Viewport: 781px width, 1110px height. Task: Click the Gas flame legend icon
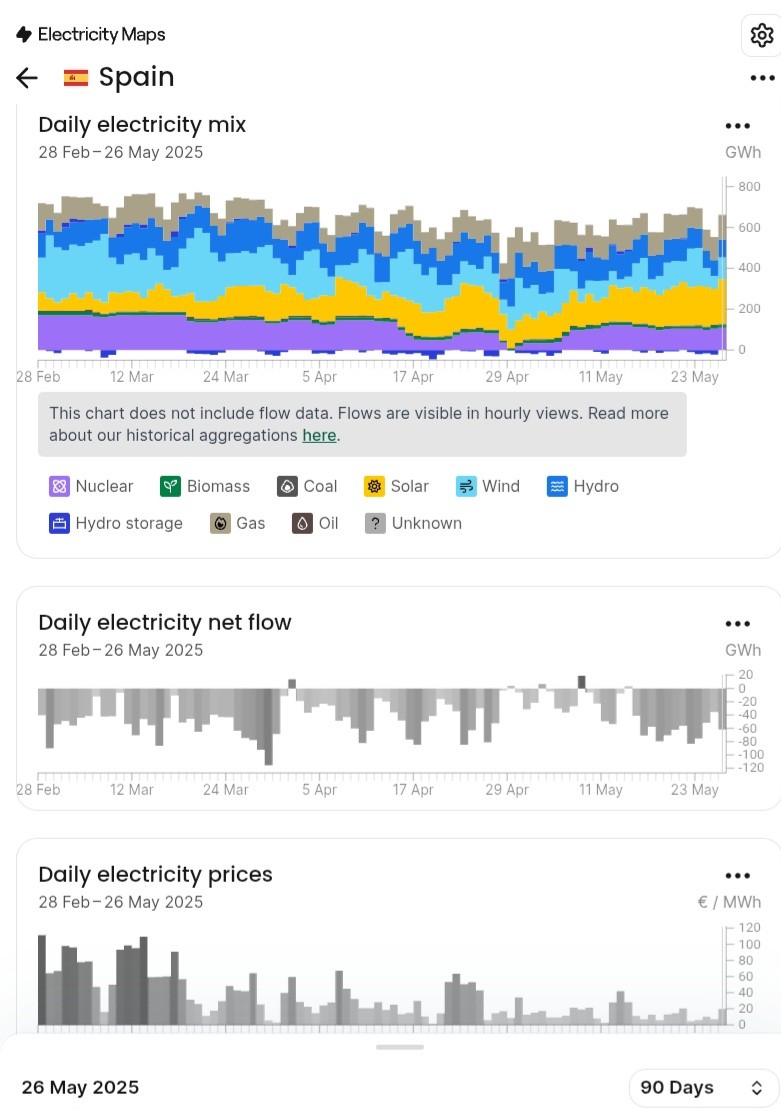(220, 523)
